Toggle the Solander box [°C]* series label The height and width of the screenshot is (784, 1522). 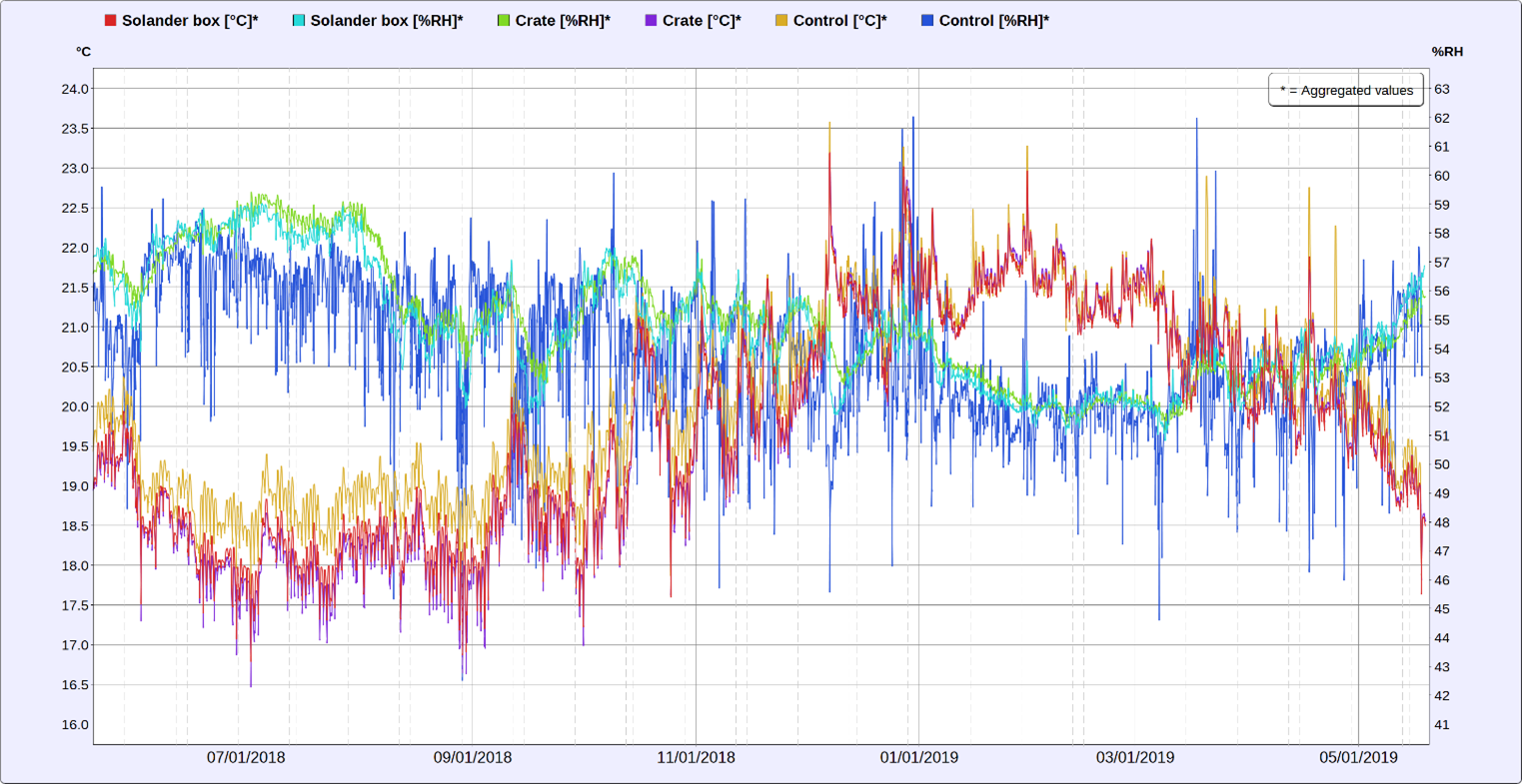point(190,21)
